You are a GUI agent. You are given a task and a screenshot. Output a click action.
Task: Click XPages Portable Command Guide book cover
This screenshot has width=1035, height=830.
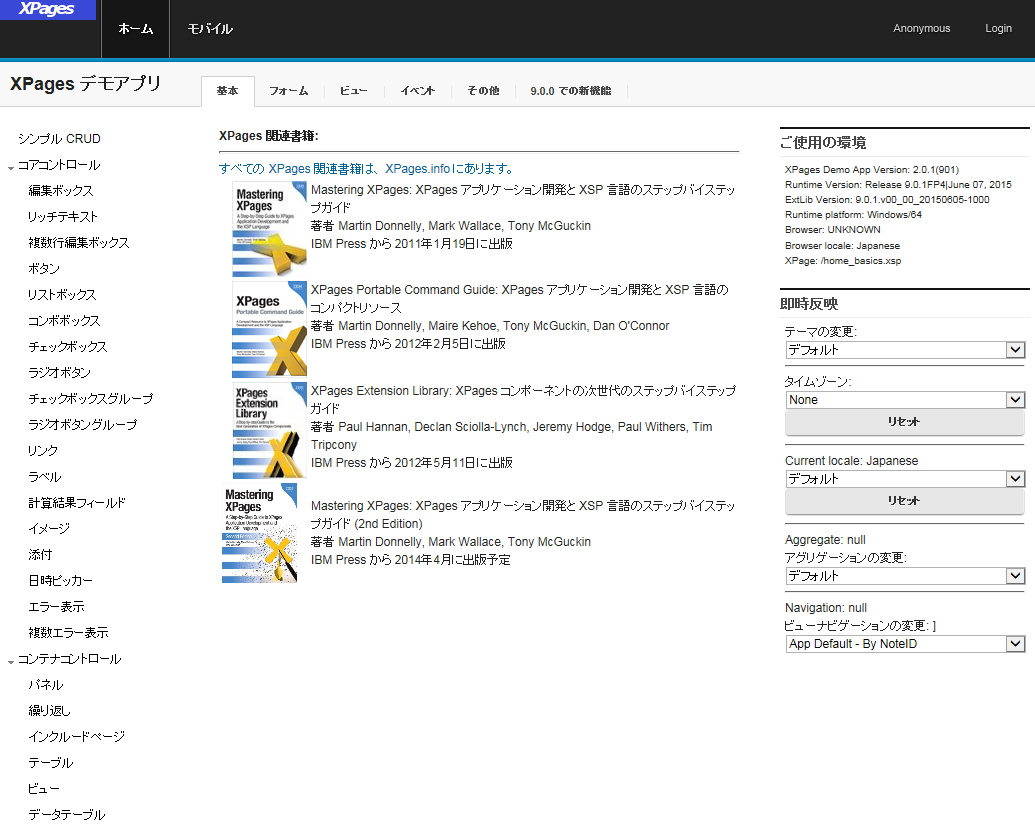click(x=269, y=328)
